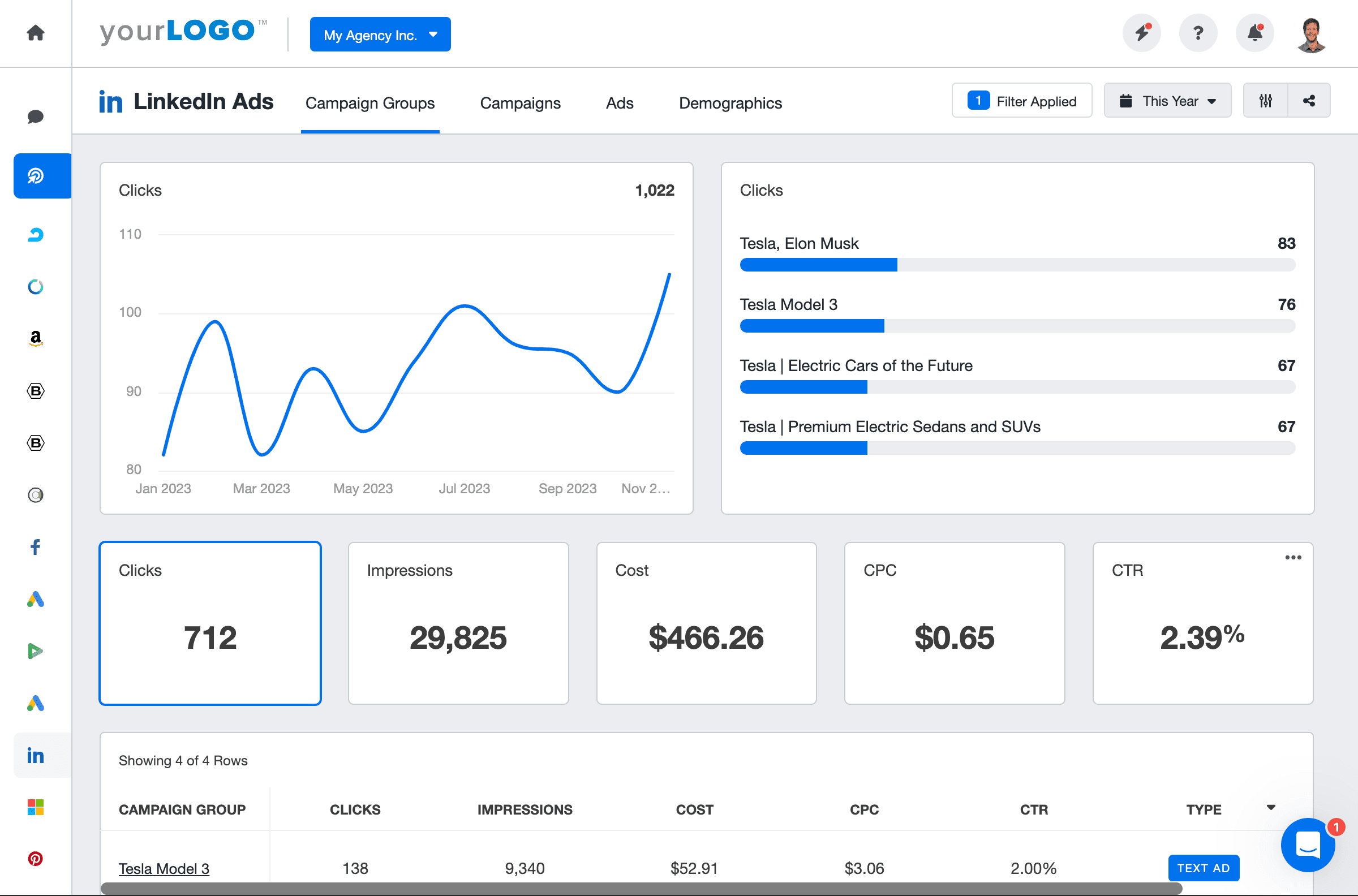The width and height of the screenshot is (1358, 896).
Task: Switch to the Pinterest integration in the sidebar
Action: tap(36, 859)
